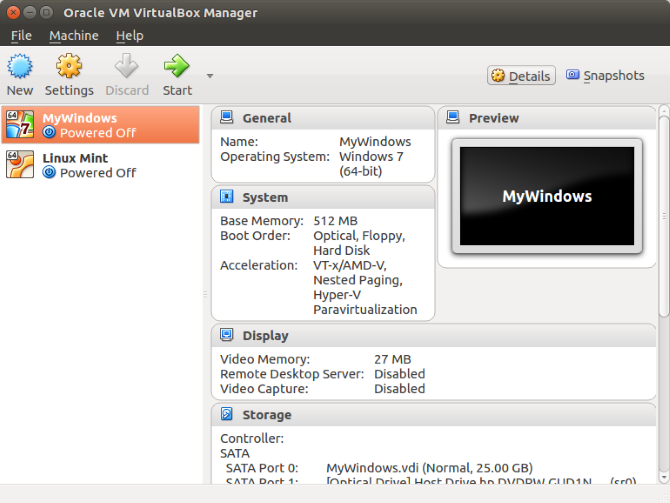
Task: Click the New virtual machine icon
Action: [x=20, y=68]
